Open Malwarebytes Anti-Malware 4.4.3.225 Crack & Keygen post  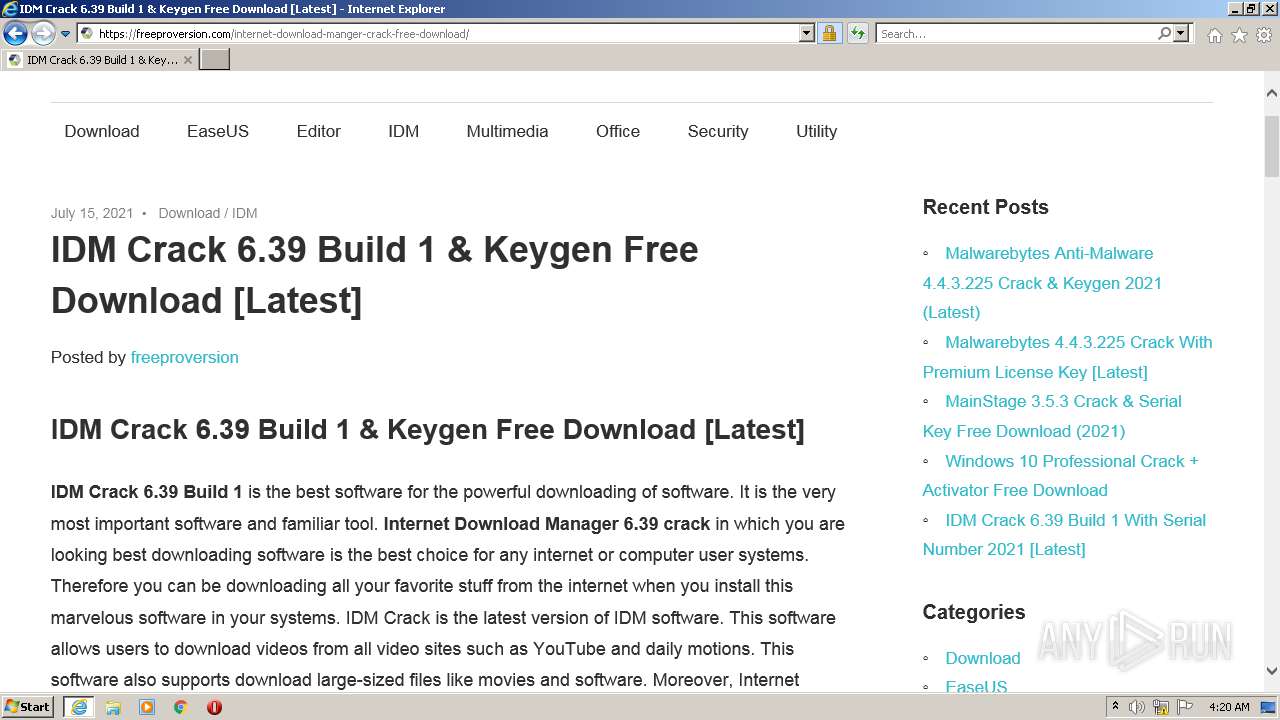click(x=1042, y=283)
